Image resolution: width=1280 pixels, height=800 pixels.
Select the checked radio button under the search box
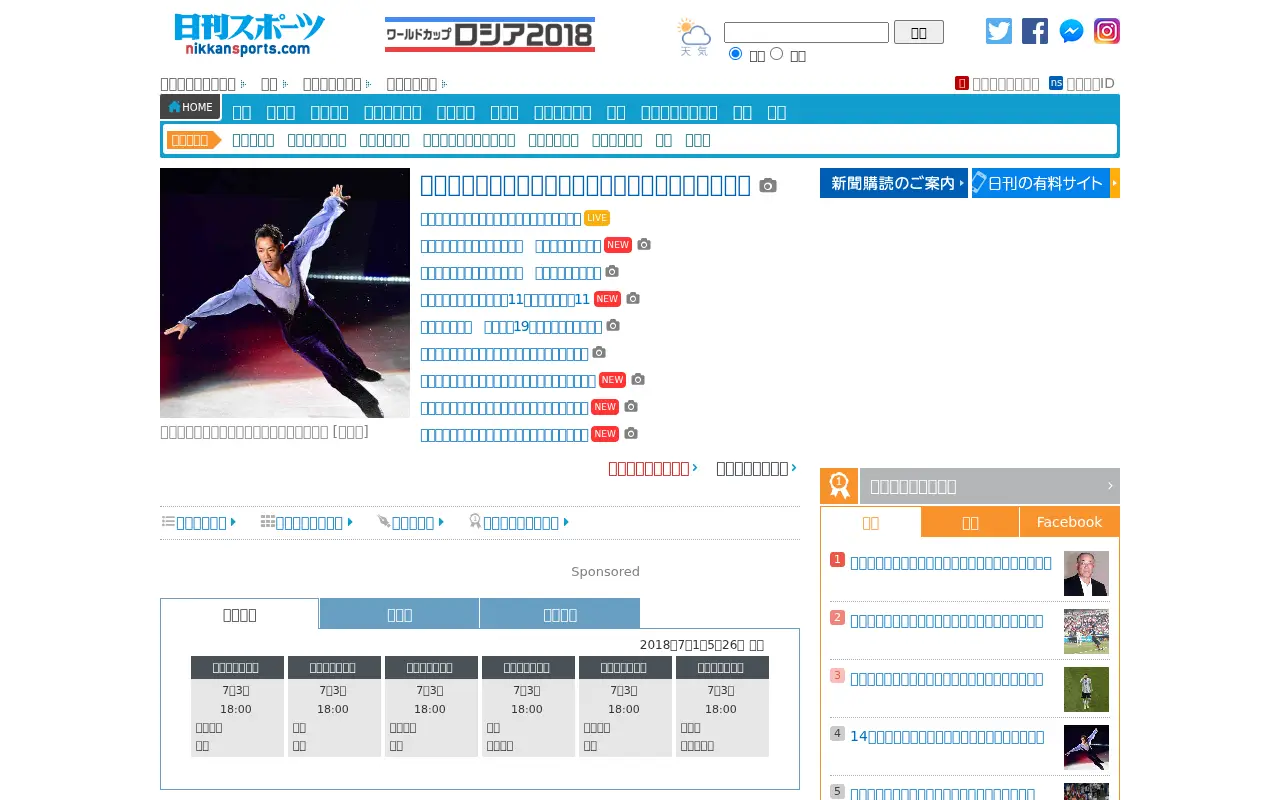pyautogui.click(x=736, y=54)
